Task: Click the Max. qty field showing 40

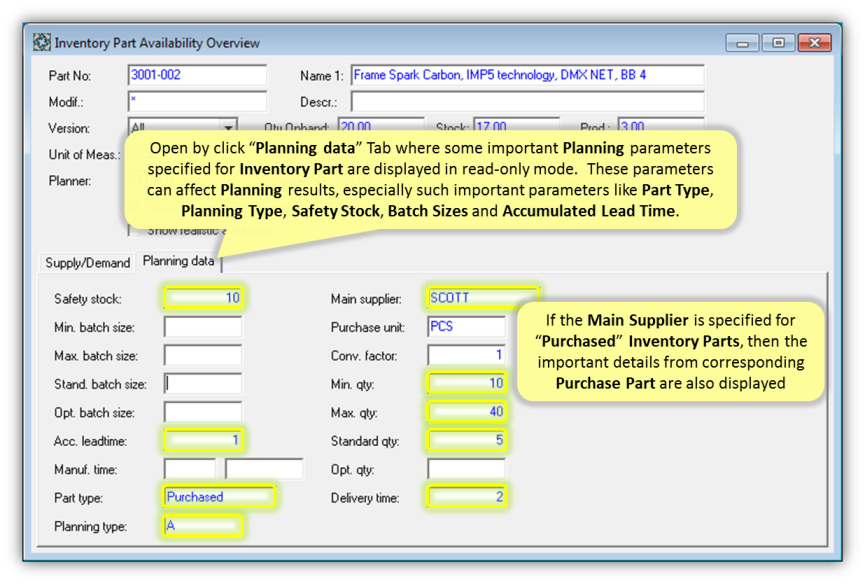Action: (467, 412)
